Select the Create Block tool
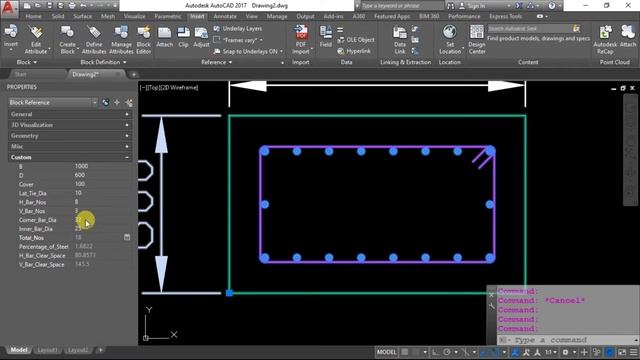The height and width of the screenshot is (360, 640). click(67, 39)
